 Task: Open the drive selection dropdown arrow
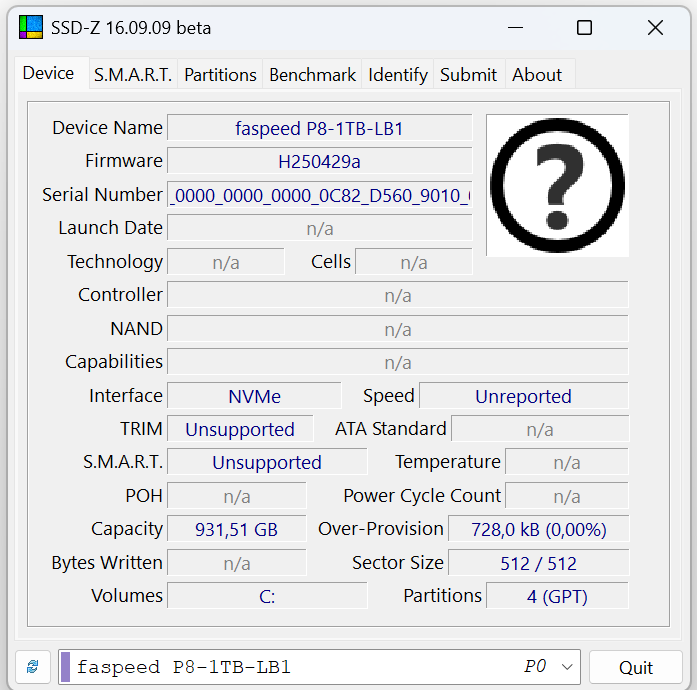point(568,667)
